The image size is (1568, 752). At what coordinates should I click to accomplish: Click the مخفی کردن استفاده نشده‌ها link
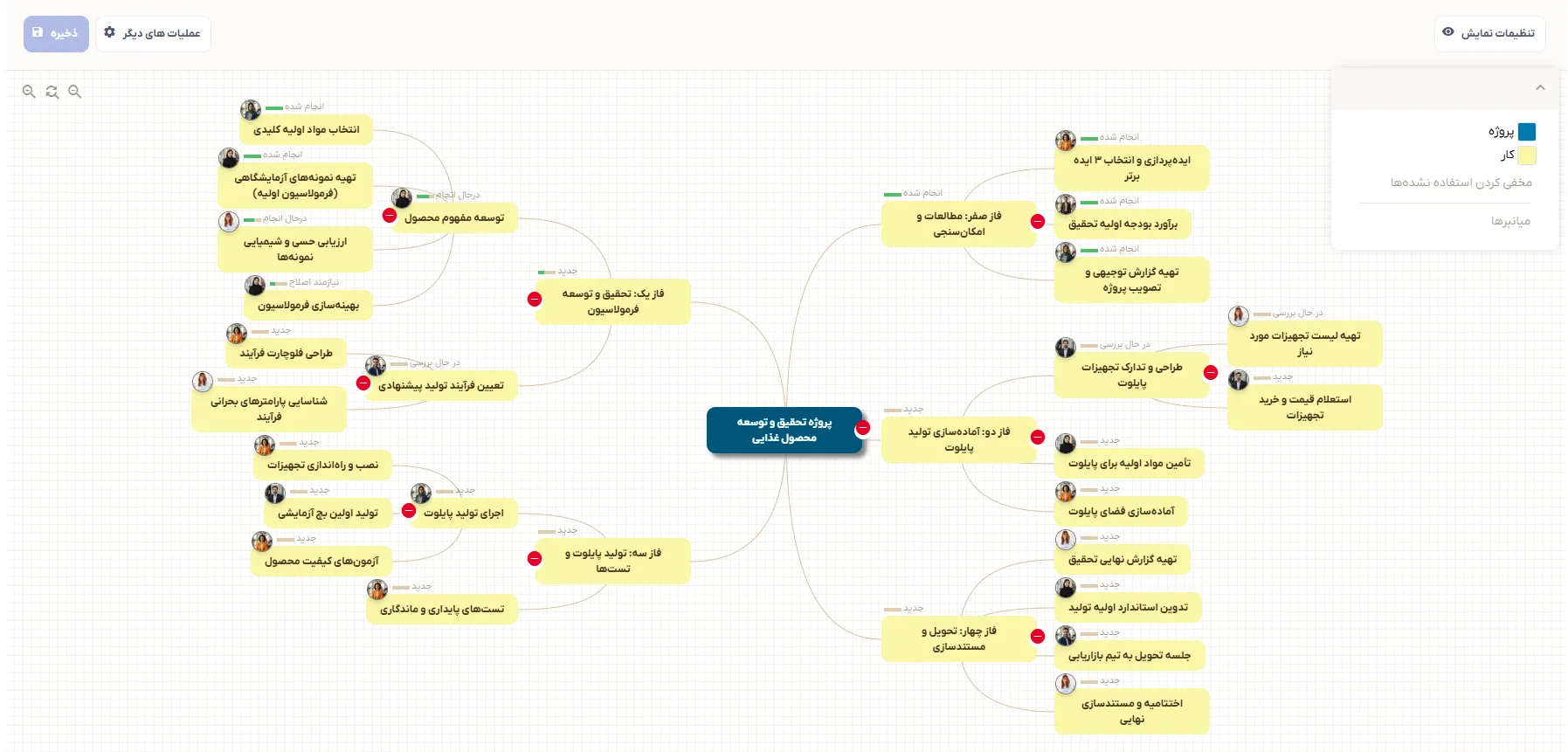coord(1461,183)
